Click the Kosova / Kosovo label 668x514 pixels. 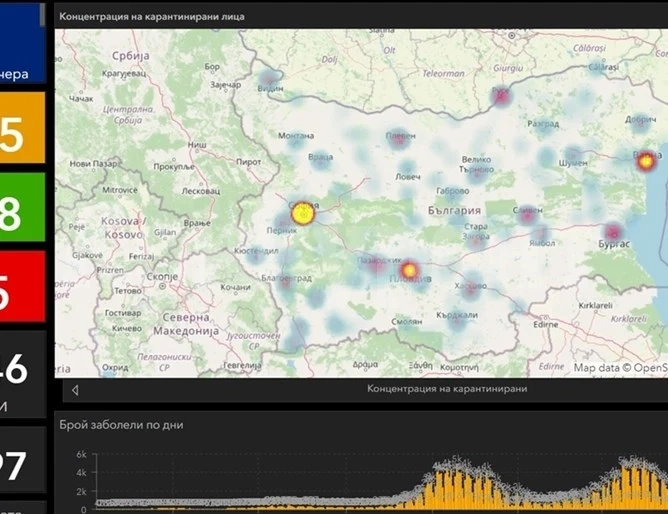click(124, 228)
